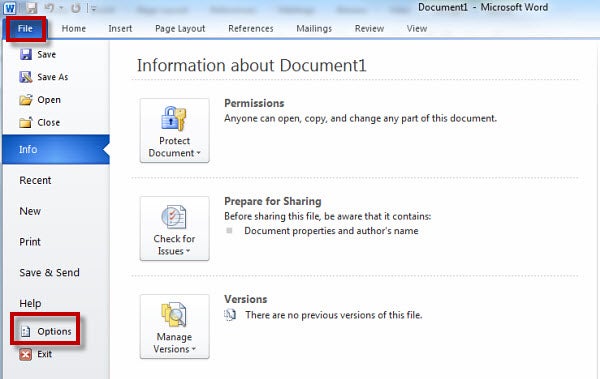Viewport: 600px width, 379px height.
Task: Open the Mailings ribbon tab
Action: tap(314, 29)
